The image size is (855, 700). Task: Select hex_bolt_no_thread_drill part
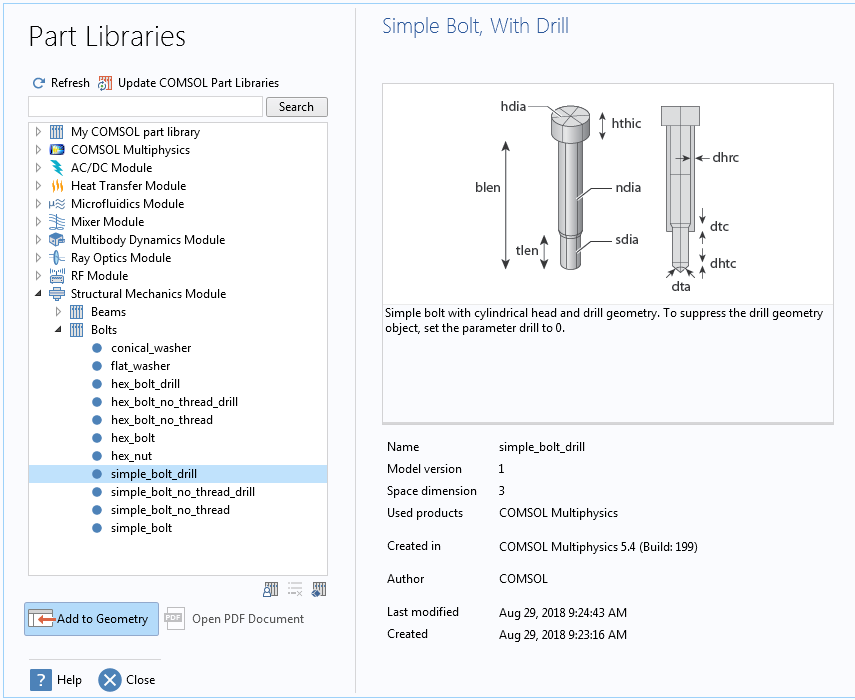(174, 402)
